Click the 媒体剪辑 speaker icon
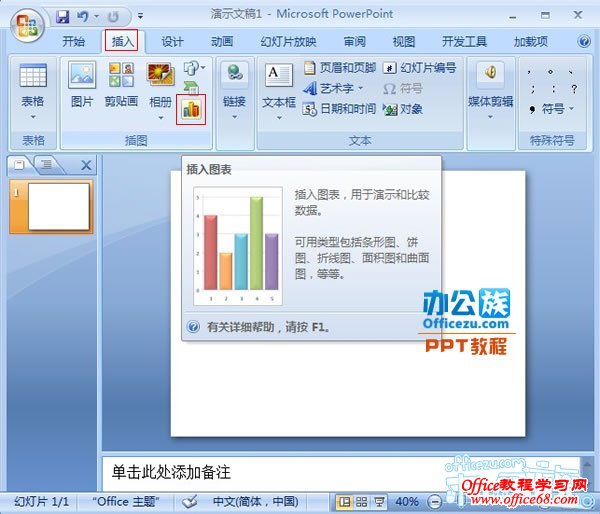The width and height of the screenshot is (600, 514). [491, 73]
